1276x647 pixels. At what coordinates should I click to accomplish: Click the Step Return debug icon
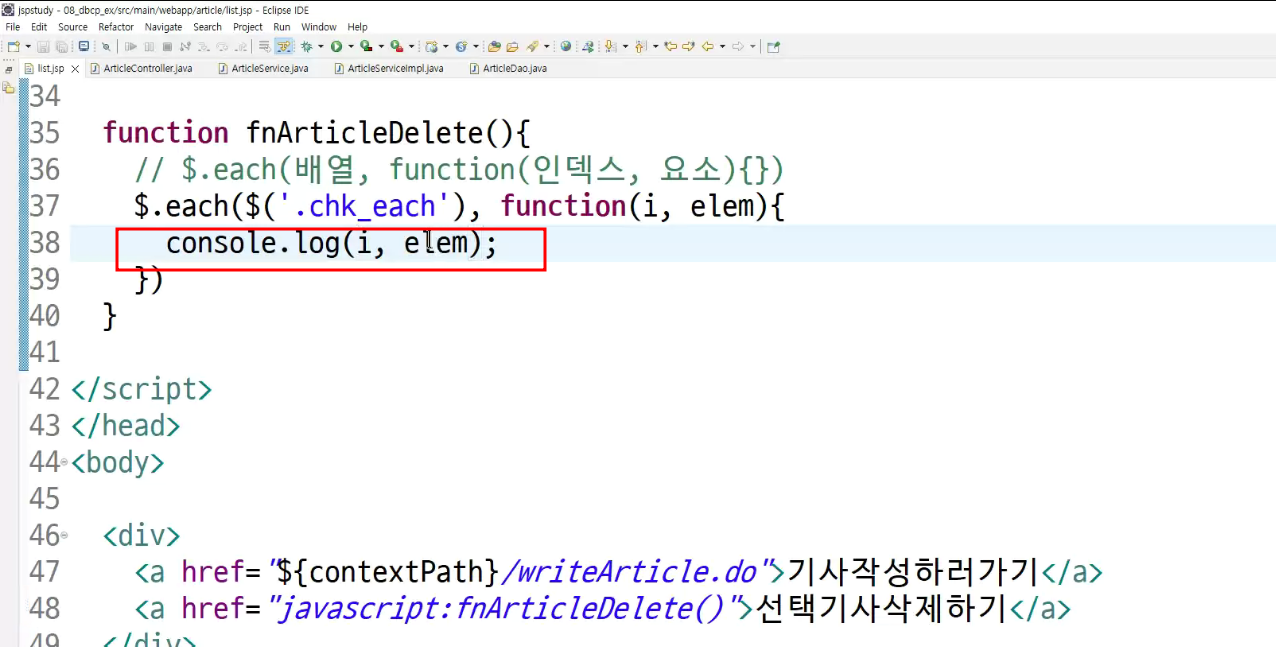(240, 46)
